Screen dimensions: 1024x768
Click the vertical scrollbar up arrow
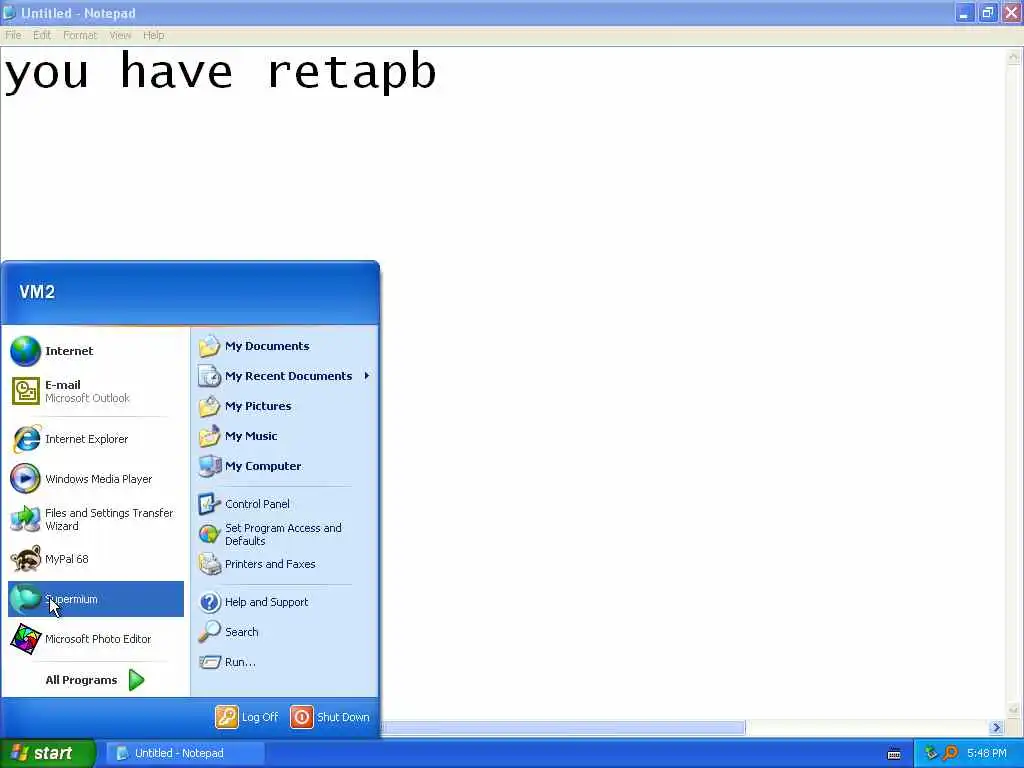click(1014, 56)
